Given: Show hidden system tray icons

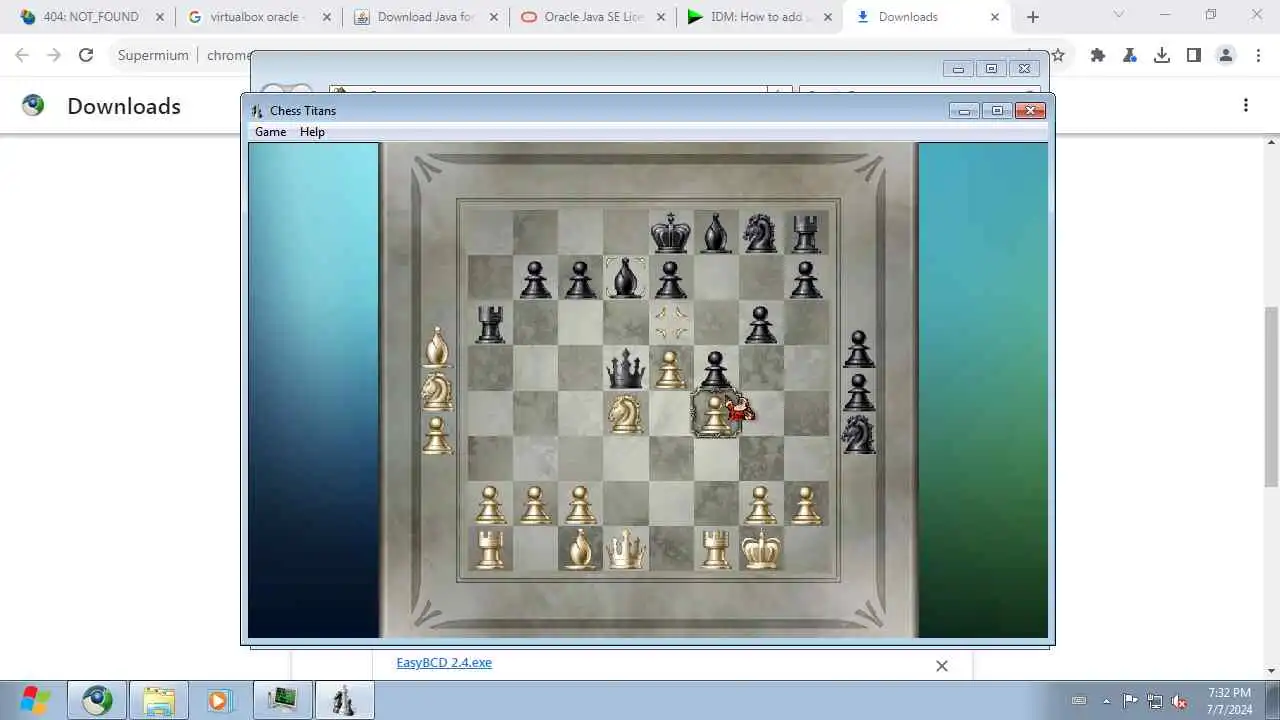Looking at the screenshot, I should click(1106, 701).
